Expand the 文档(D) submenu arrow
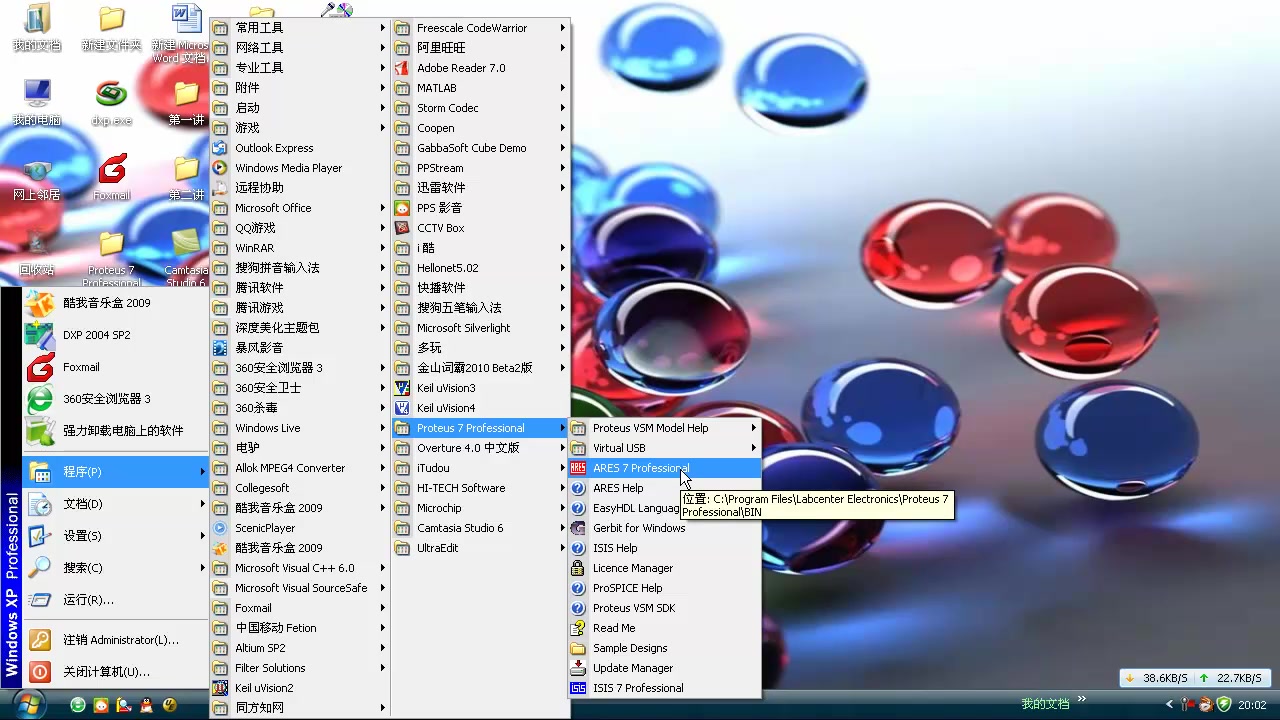This screenshot has height=720, width=1280. click(202, 503)
